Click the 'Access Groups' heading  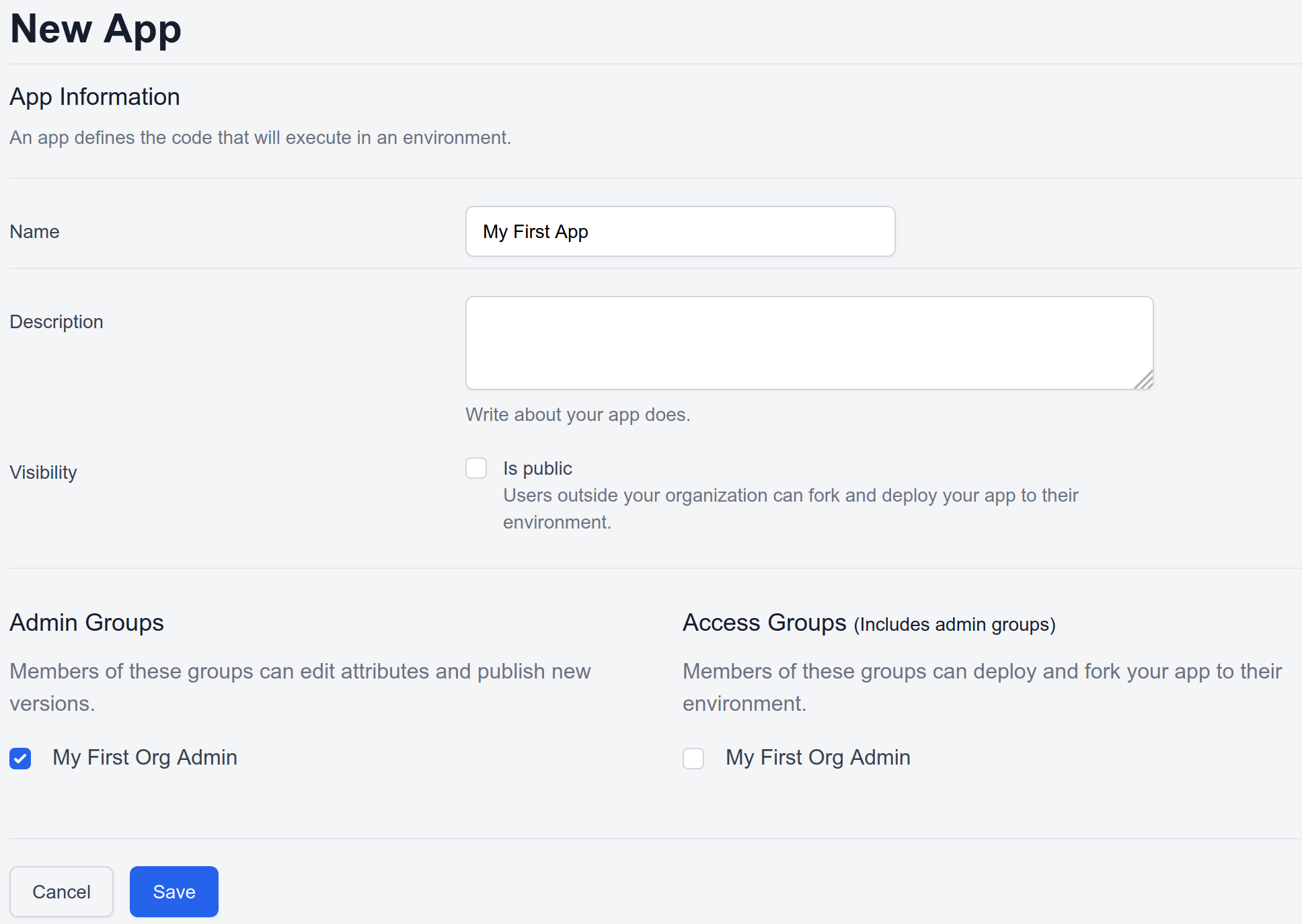click(765, 623)
